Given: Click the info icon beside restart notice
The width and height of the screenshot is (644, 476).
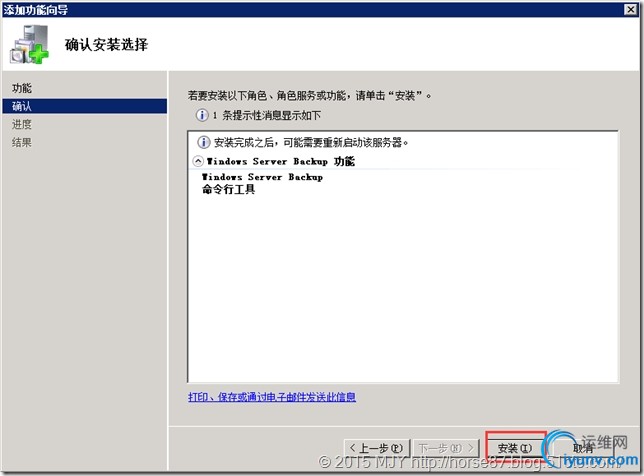Looking at the screenshot, I should tap(204, 142).
